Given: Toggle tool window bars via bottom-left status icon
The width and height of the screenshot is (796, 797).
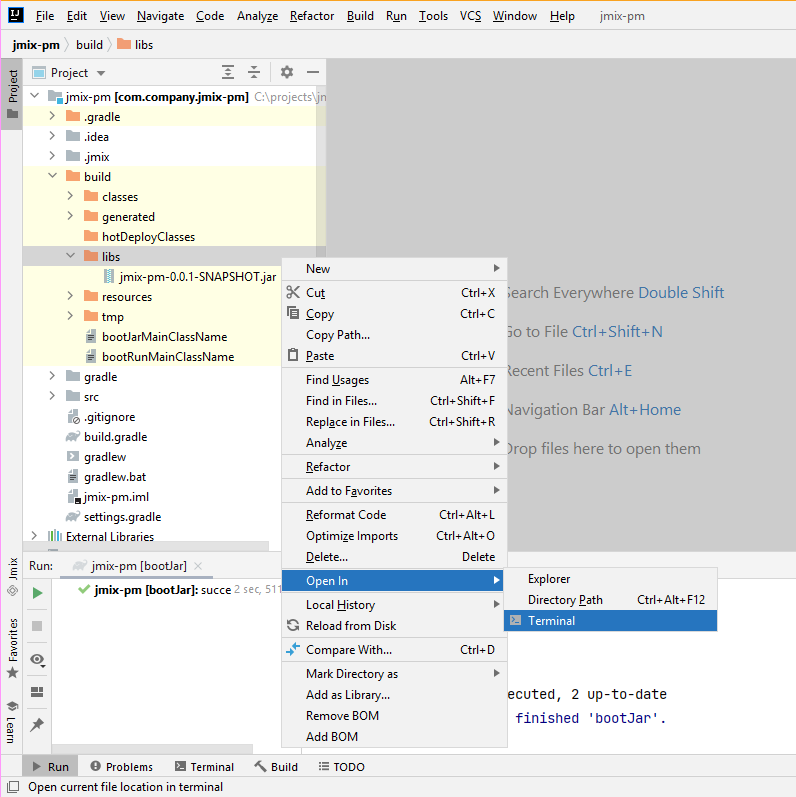Looking at the screenshot, I should (x=13, y=787).
